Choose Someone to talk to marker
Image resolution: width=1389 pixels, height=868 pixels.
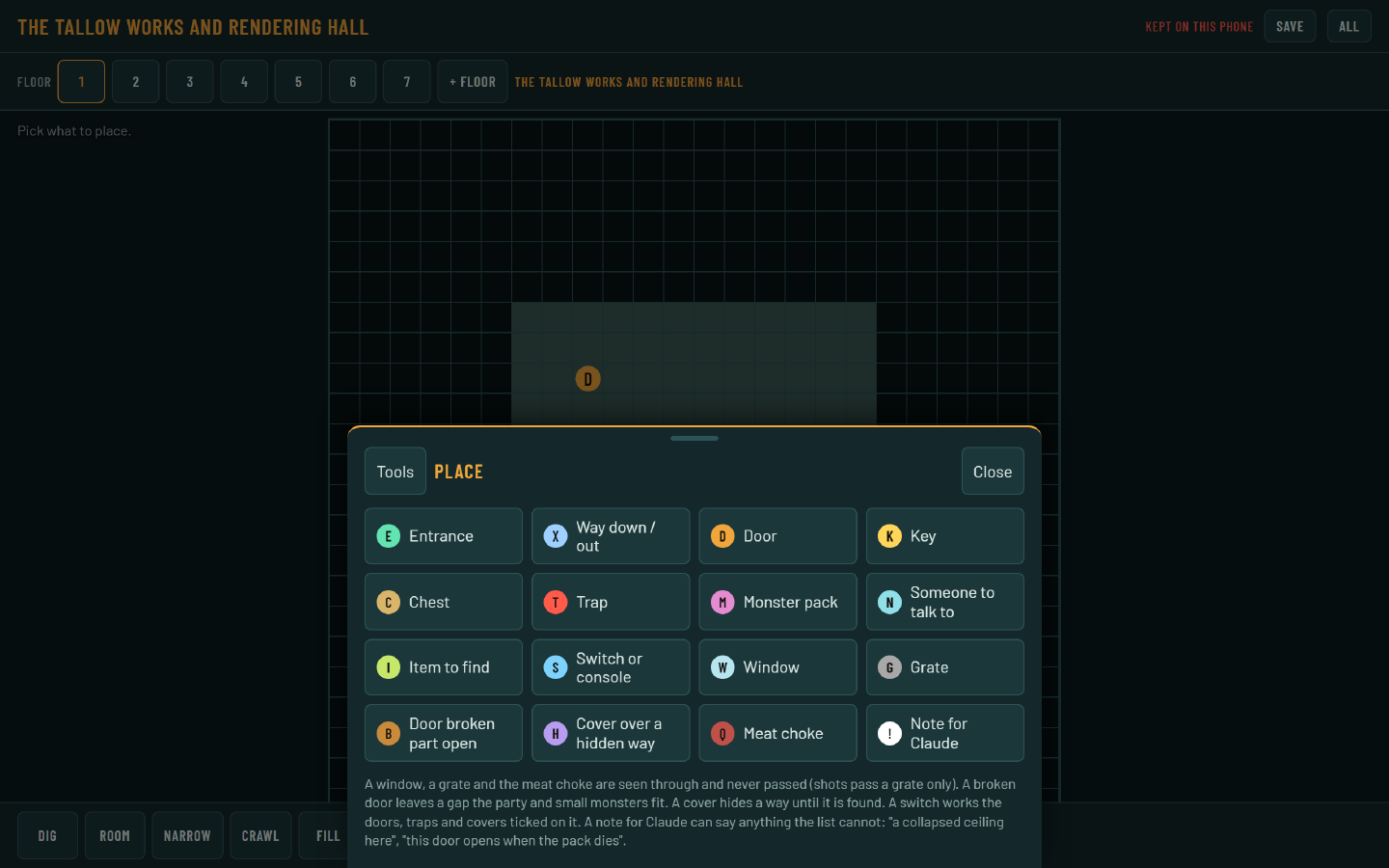945,602
